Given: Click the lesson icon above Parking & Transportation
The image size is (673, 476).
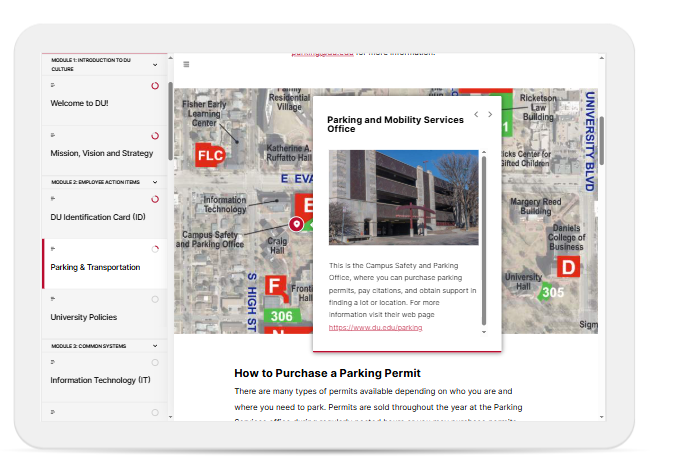Looking at the screenshot, I should [53, 249].
